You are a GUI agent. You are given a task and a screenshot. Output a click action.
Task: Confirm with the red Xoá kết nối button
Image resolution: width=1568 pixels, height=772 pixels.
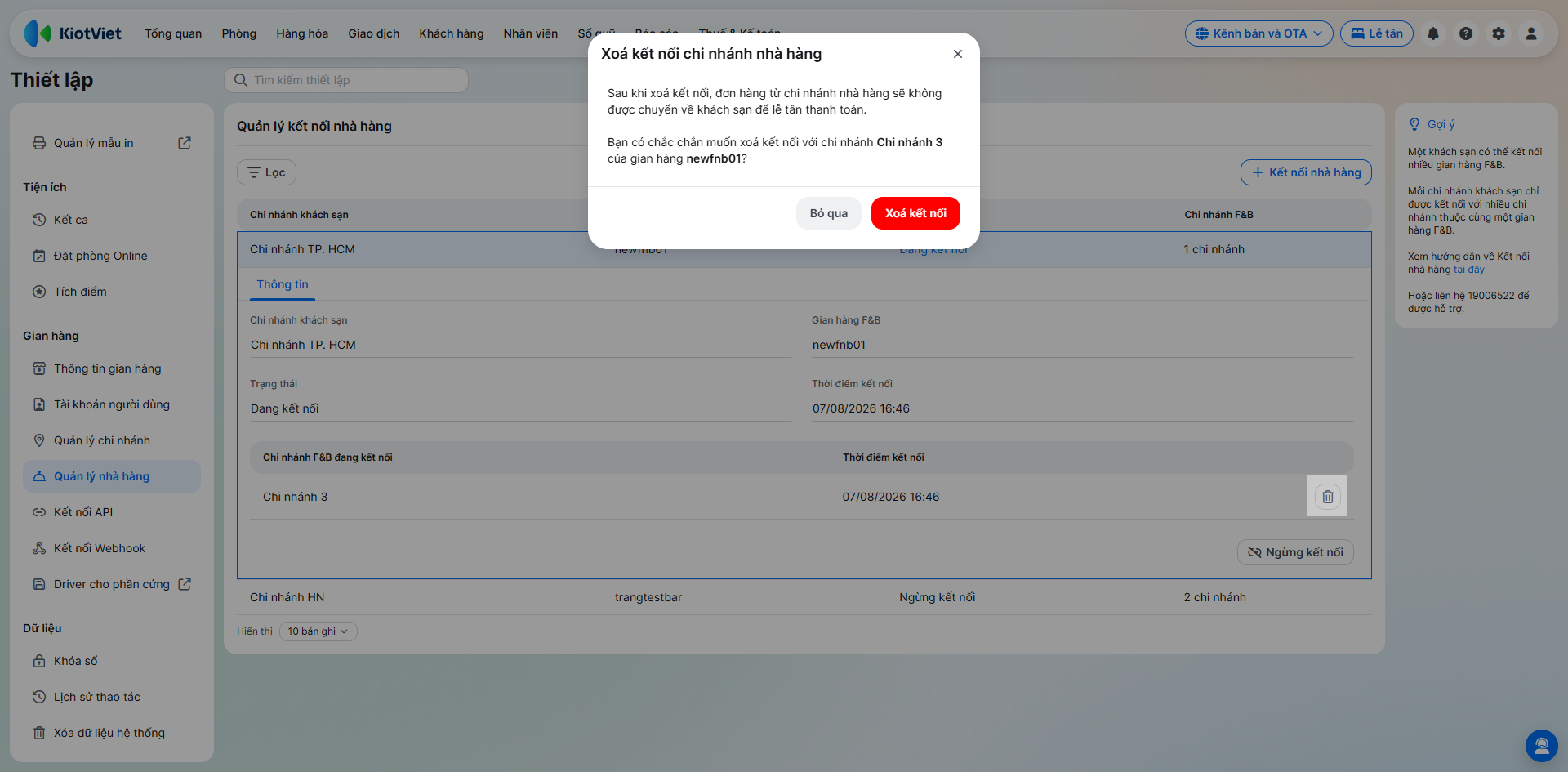point(915,213)
